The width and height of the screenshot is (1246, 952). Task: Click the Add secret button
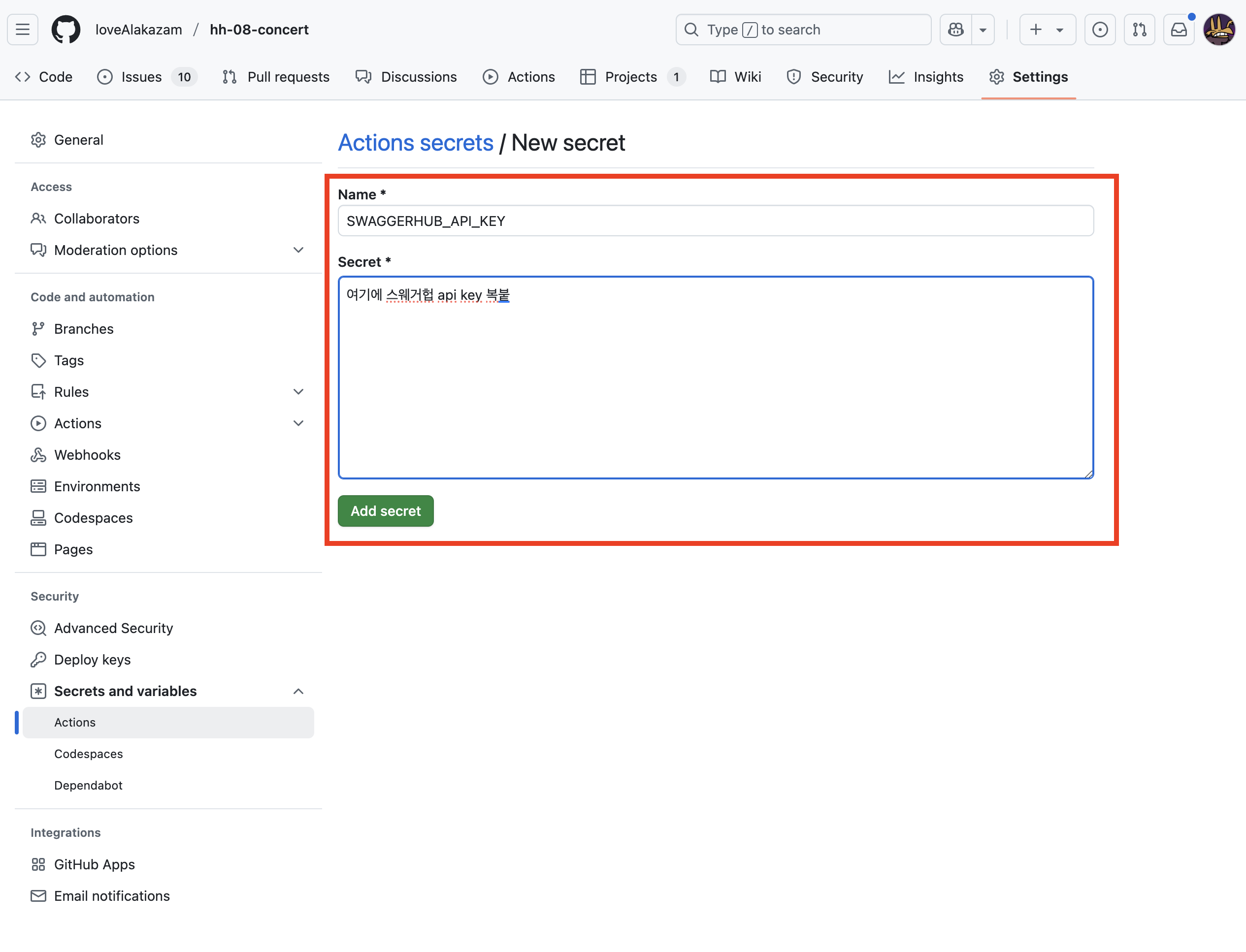click(386, 511)
